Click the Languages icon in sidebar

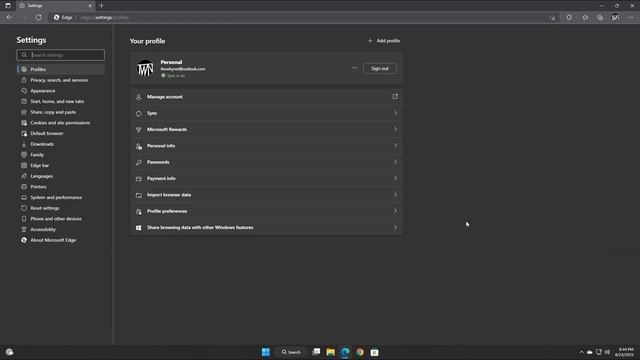click(x=24, y=176)
